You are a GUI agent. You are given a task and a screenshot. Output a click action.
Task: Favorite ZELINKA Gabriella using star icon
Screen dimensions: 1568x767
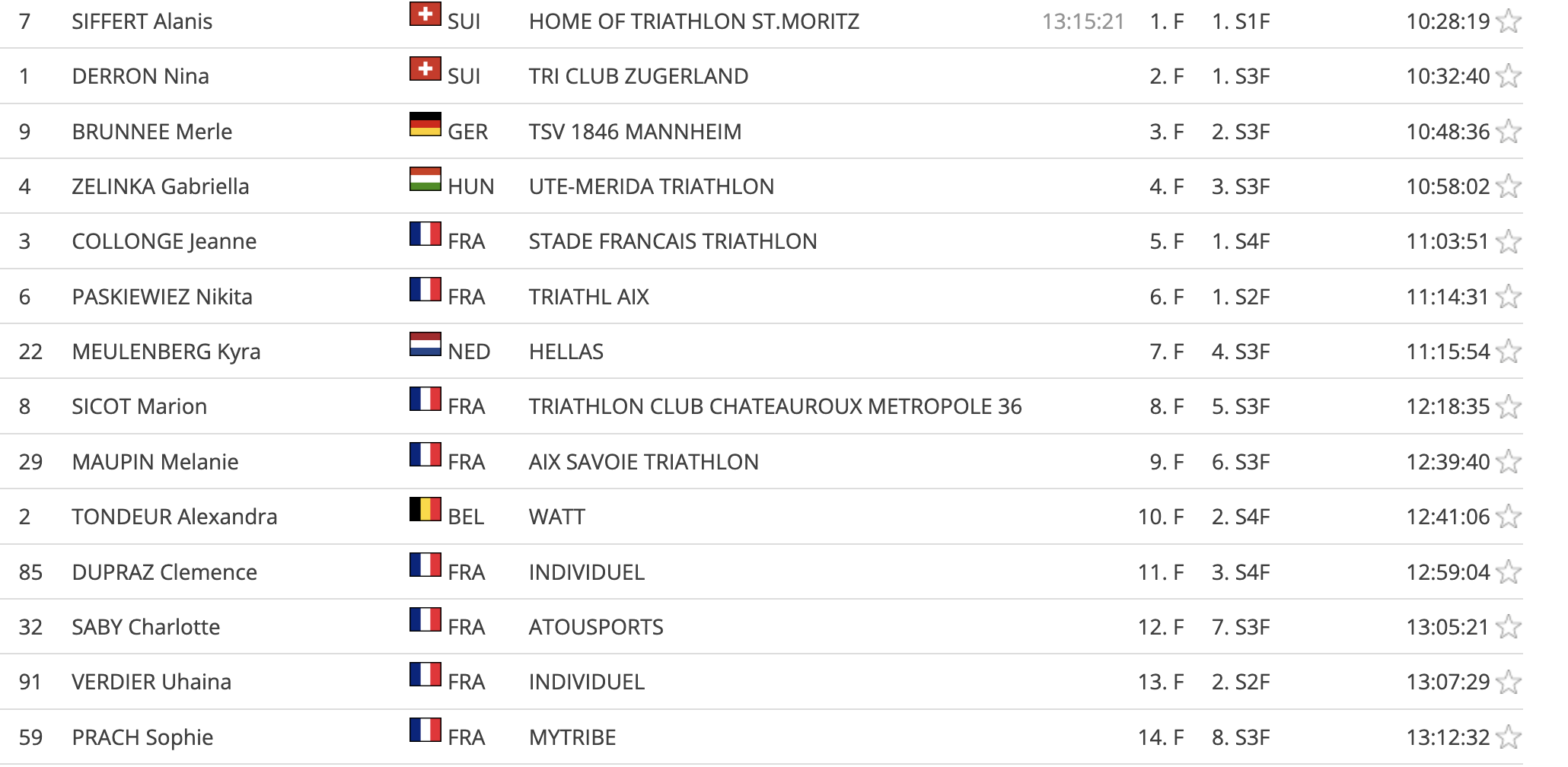(x=1508, y=186)
